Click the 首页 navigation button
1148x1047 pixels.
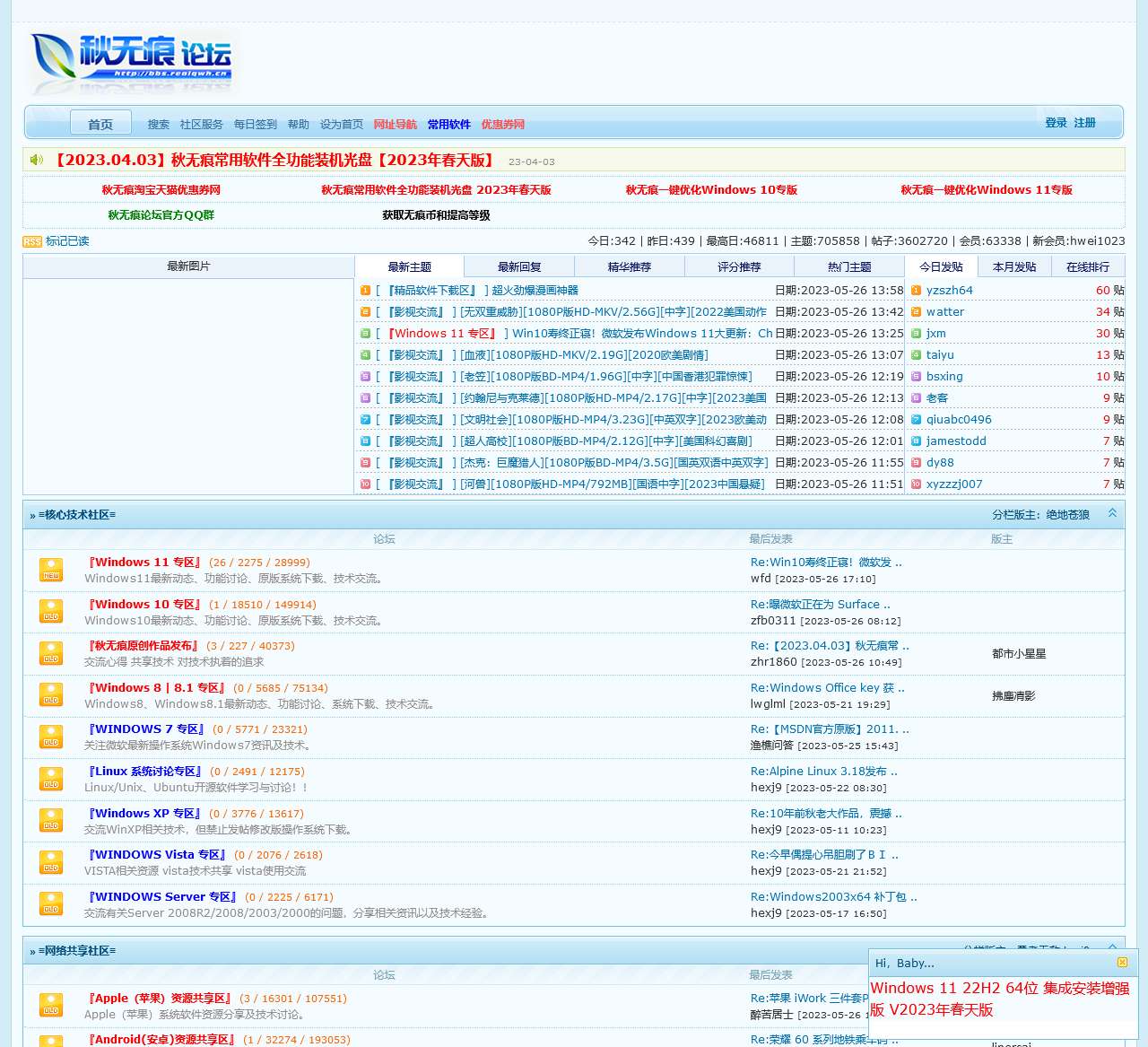pos(100,124)
